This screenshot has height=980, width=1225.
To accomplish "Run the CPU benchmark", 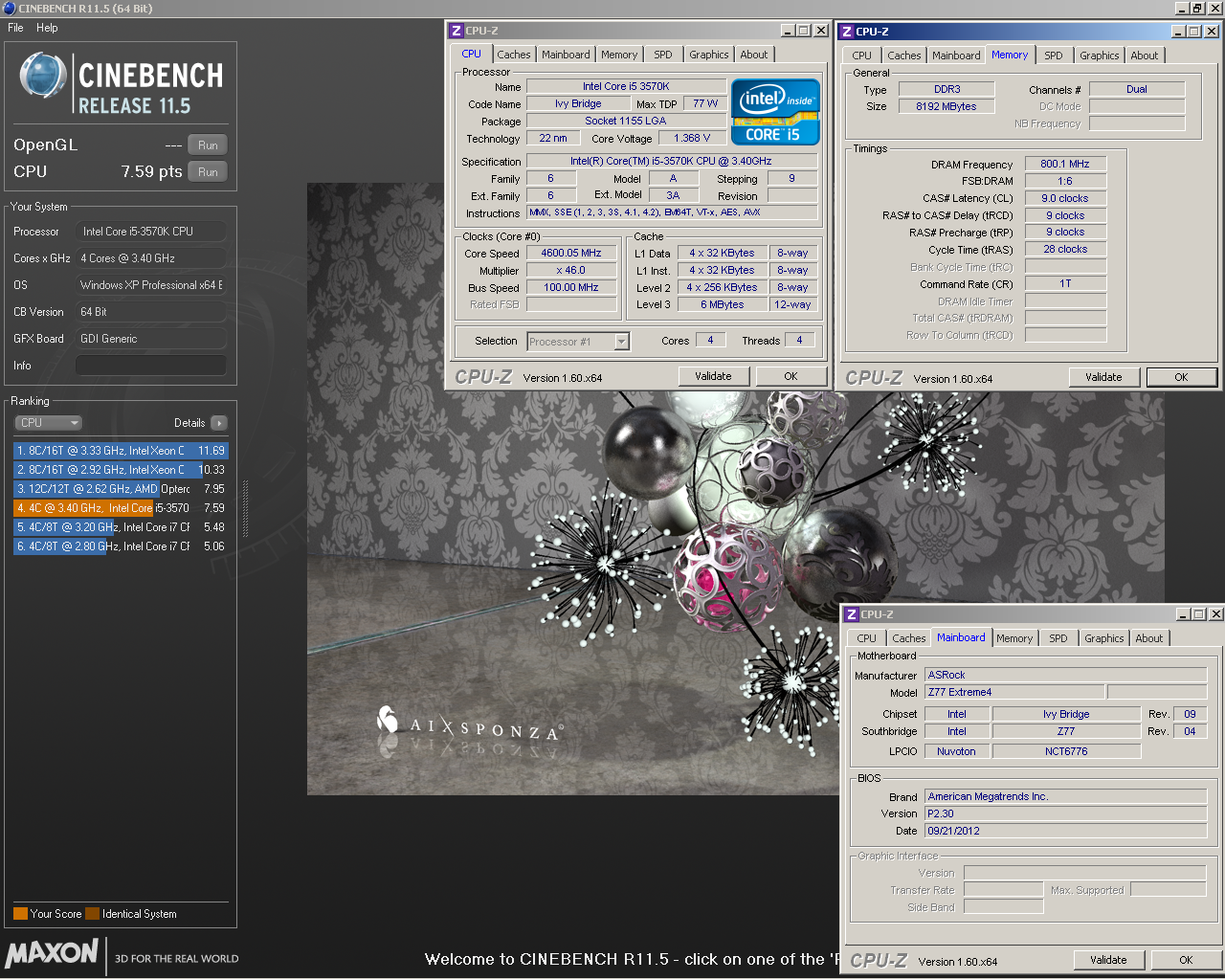I will coord(208,172).
